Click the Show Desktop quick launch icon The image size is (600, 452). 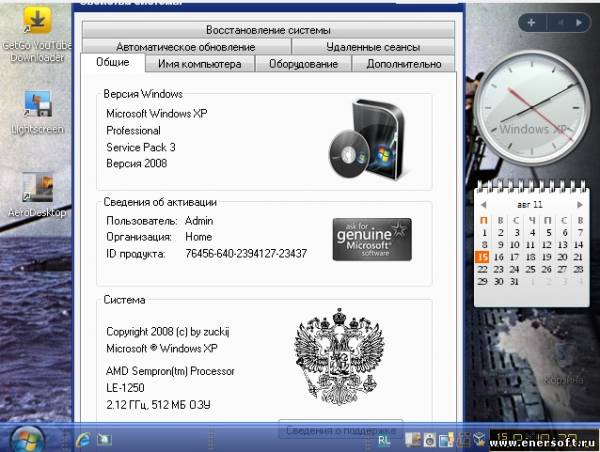(x=104, y=440)
